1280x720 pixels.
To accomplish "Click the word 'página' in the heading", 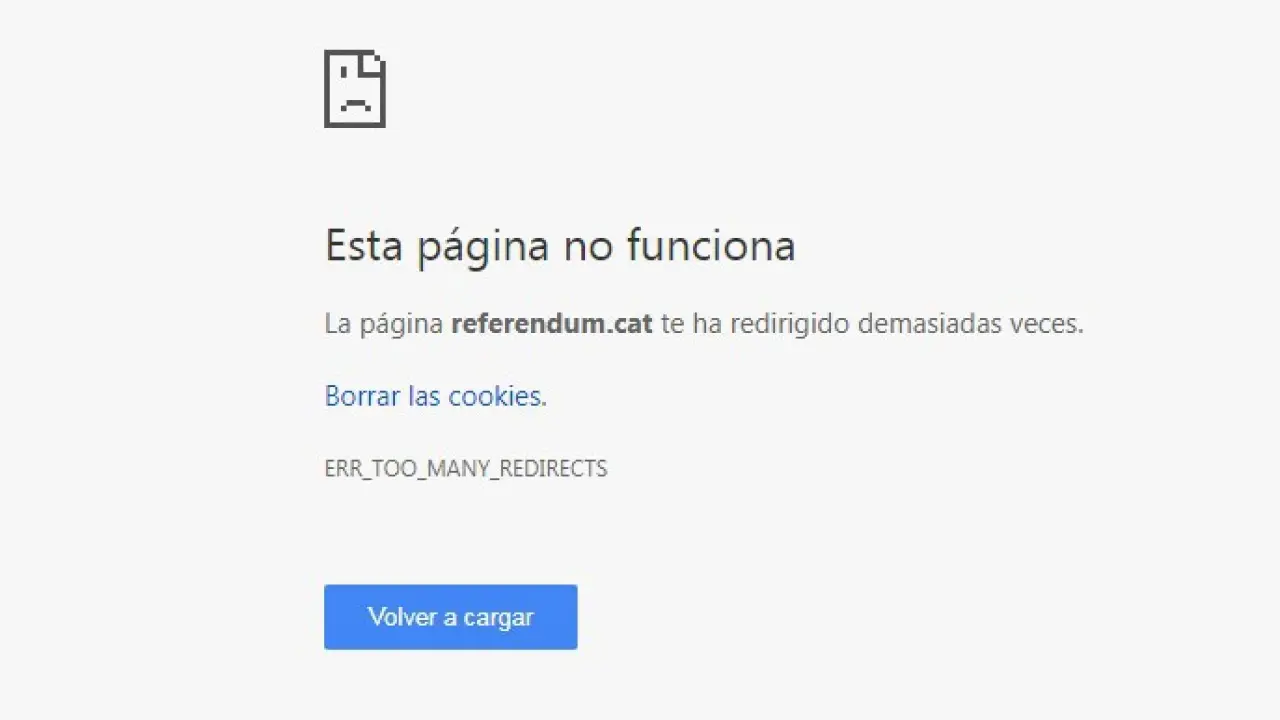I will coord(482,247).
